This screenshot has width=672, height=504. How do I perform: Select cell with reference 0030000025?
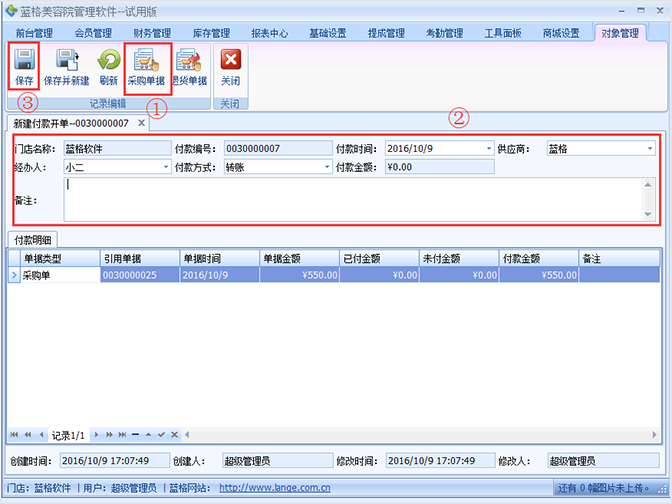pos(140,275)
